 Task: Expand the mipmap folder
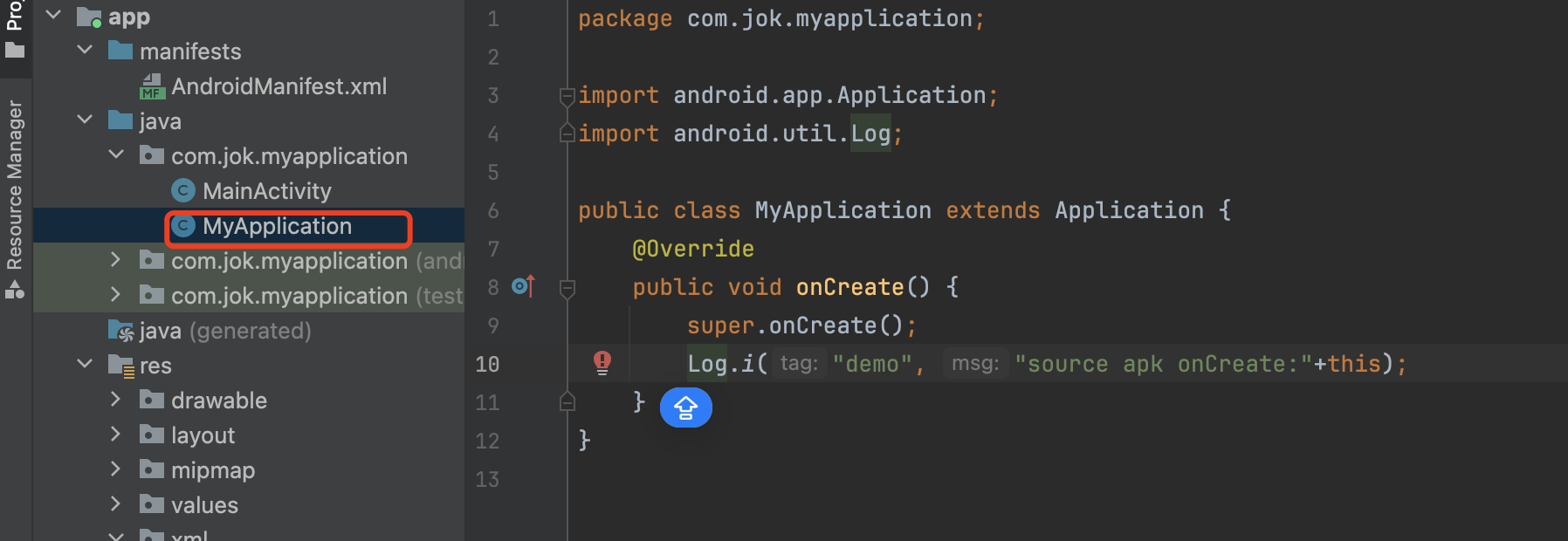[x=115, y=469]
